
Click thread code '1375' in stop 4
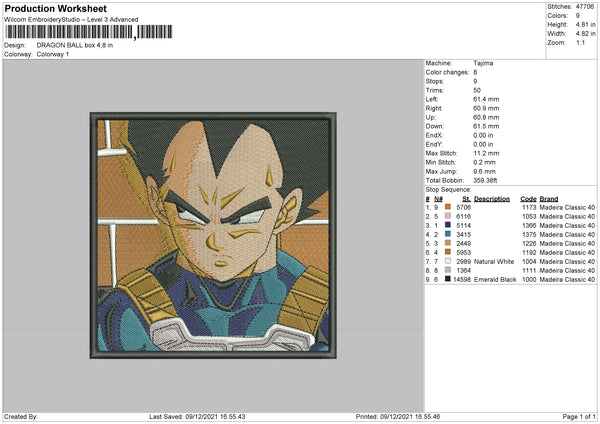(x=529, y=234)
